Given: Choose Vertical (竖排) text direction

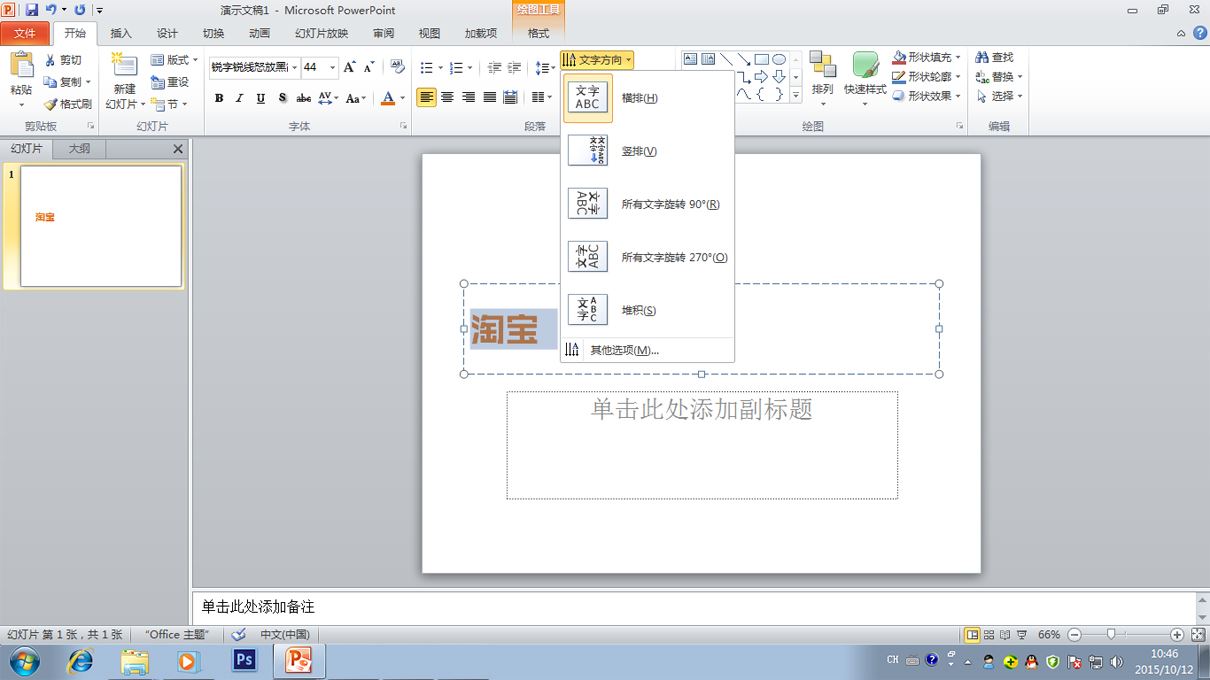Looking at the screenshot, I should pos(648,151).
